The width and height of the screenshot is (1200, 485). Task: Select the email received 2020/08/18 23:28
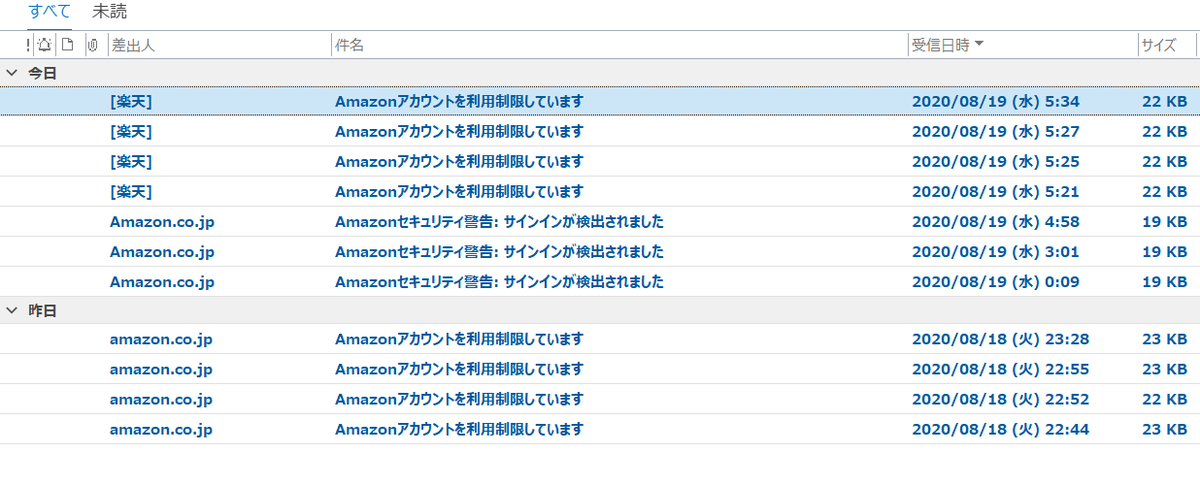coord(600,339)
